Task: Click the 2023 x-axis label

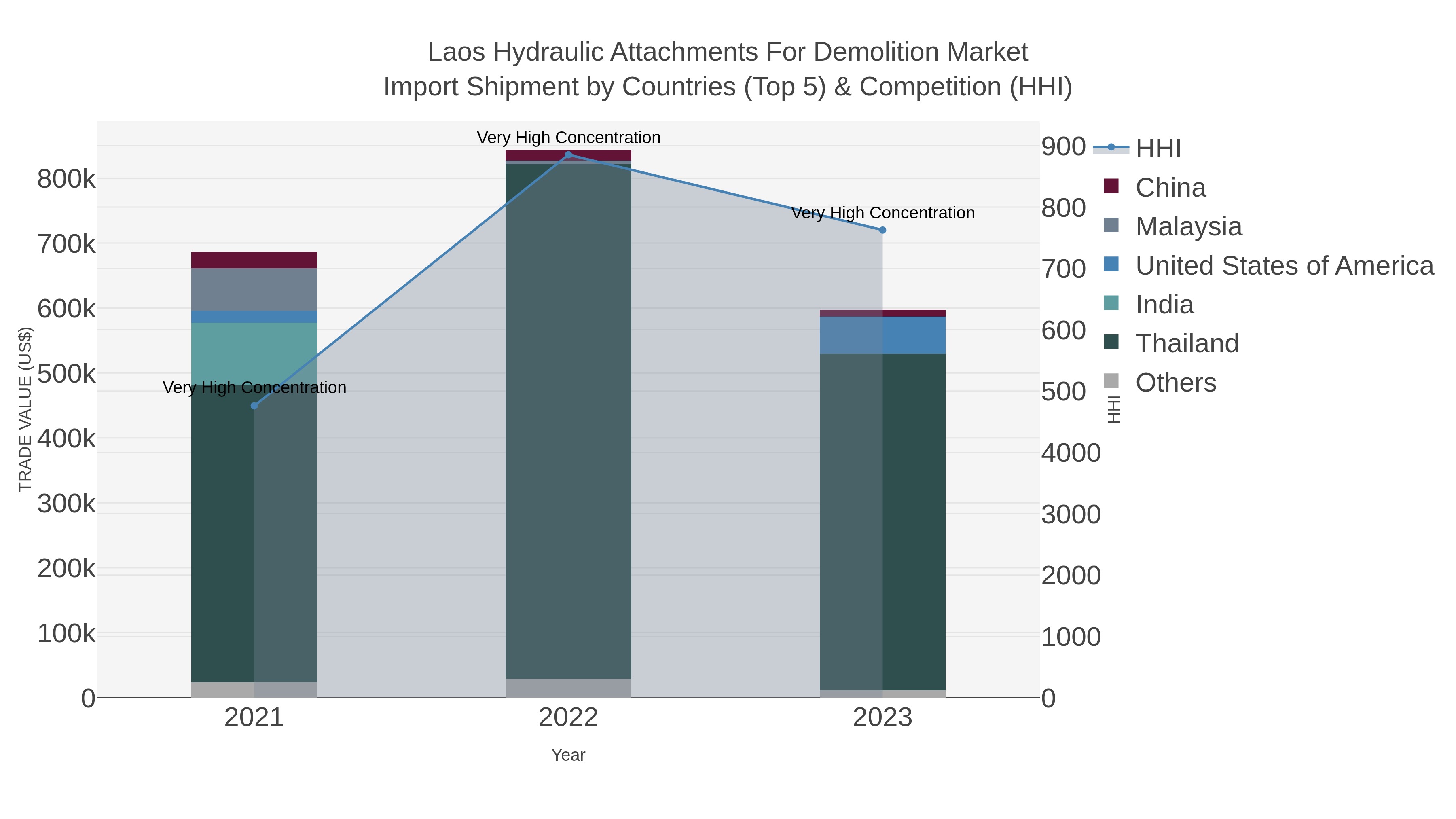Action: (x=883, y=718)
